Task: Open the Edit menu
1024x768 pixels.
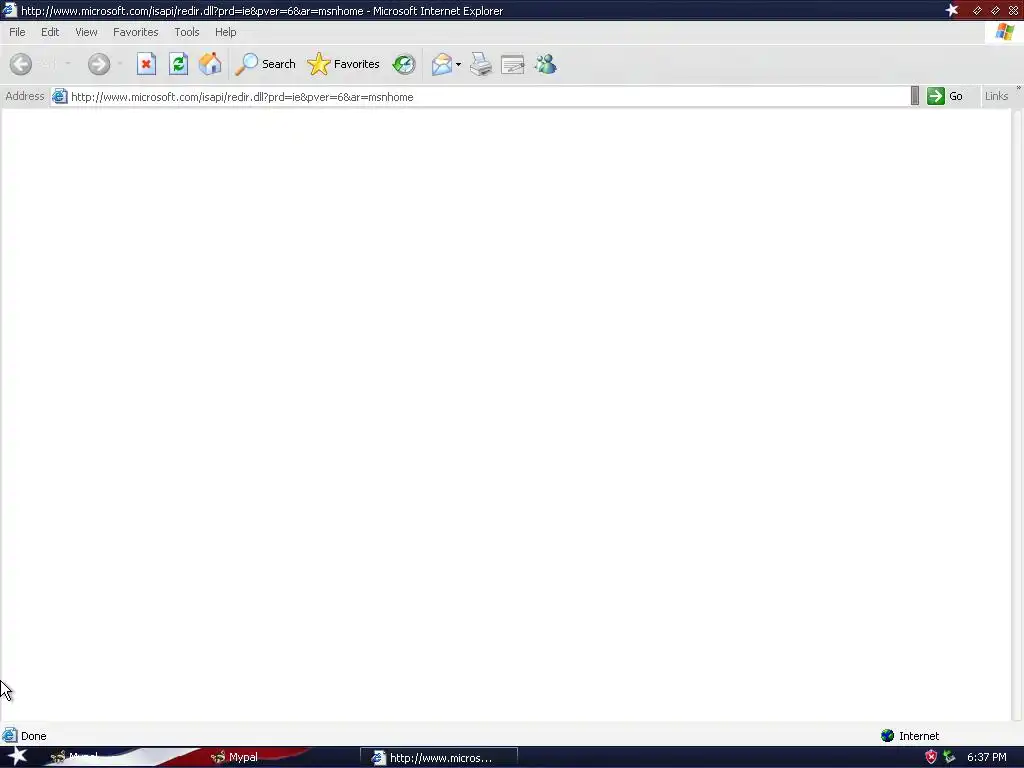Action: click(x=50, y=32)
